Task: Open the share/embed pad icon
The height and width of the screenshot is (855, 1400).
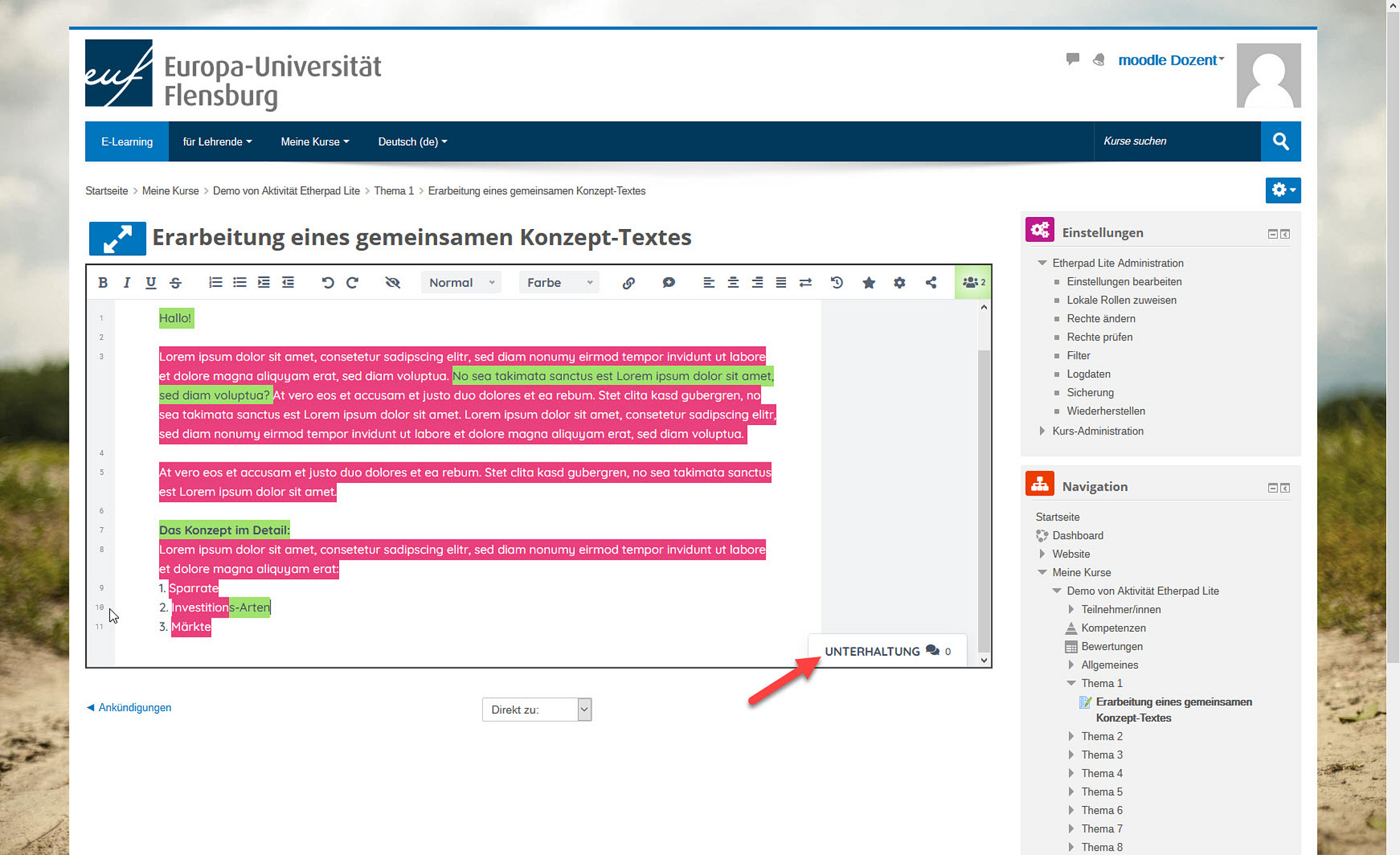Action: pos(931,282)
